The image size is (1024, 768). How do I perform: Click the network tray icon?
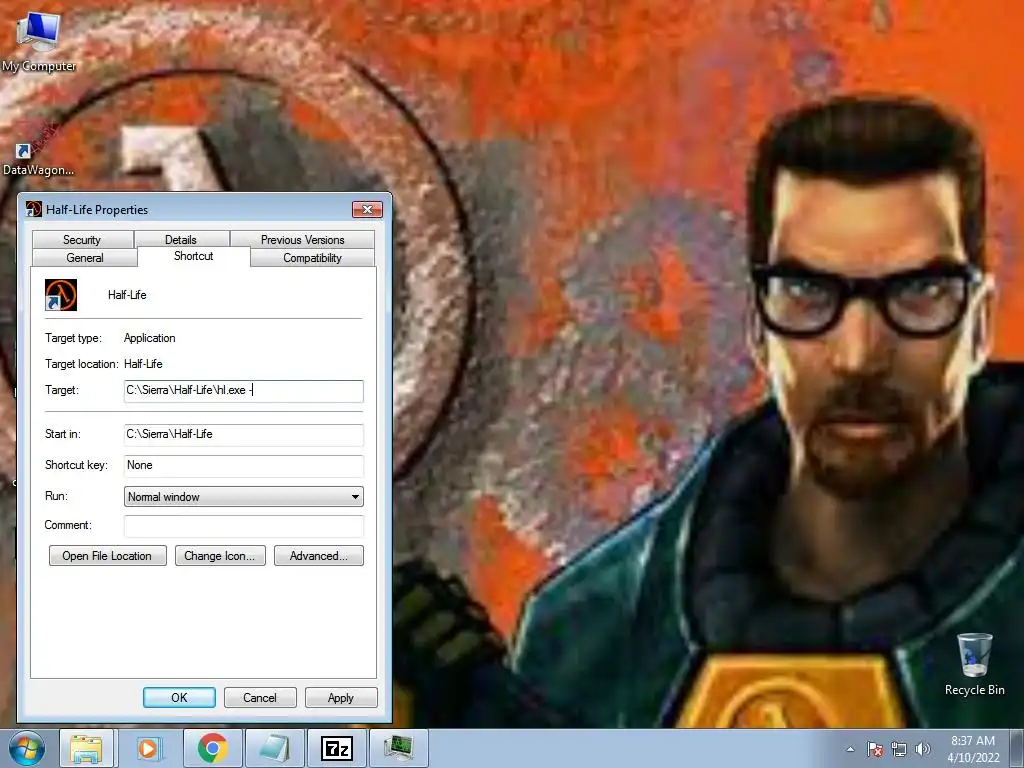tap(899, 749)
